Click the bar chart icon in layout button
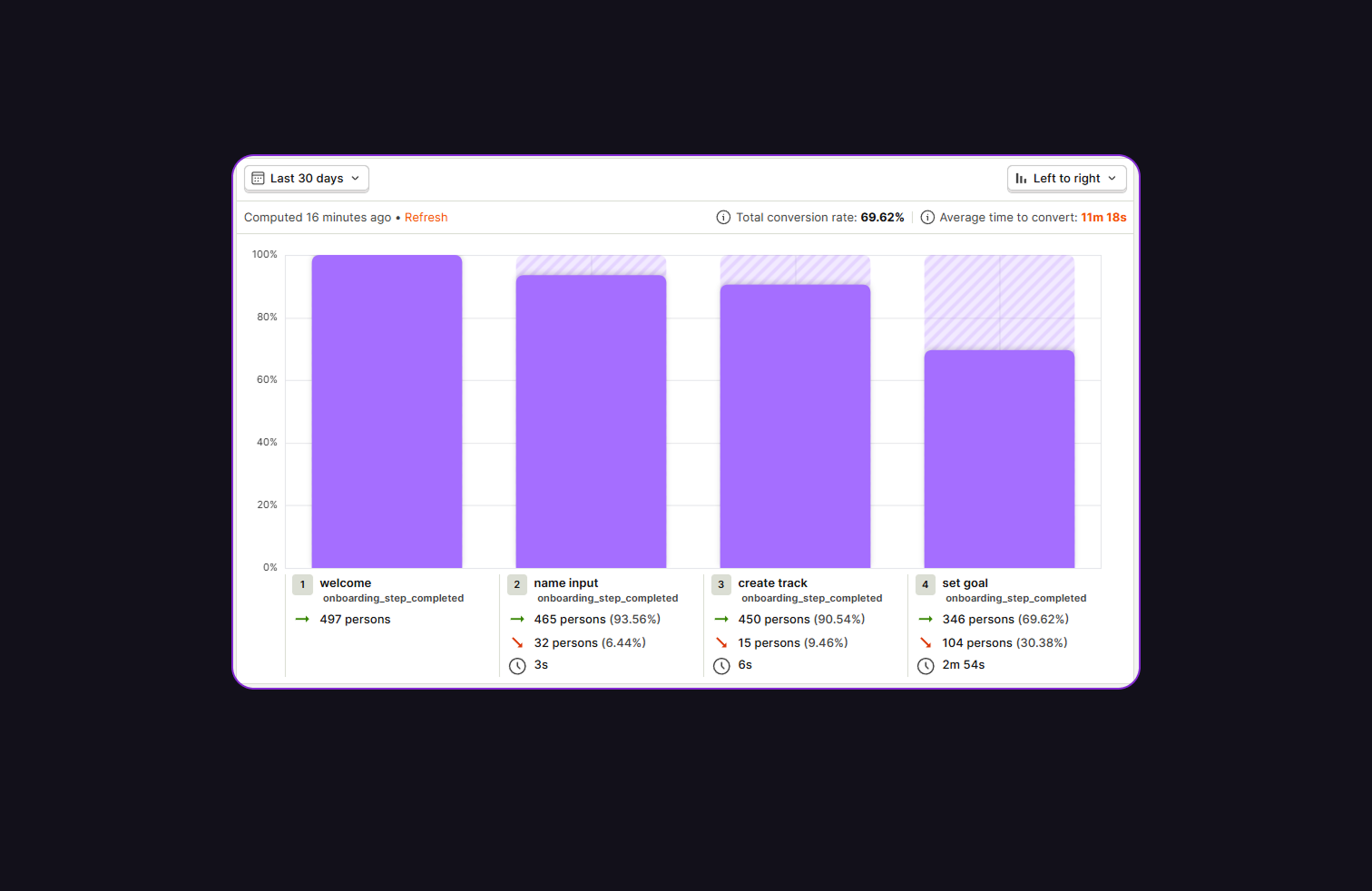1372x891 pixels. tap(1021, 179)
